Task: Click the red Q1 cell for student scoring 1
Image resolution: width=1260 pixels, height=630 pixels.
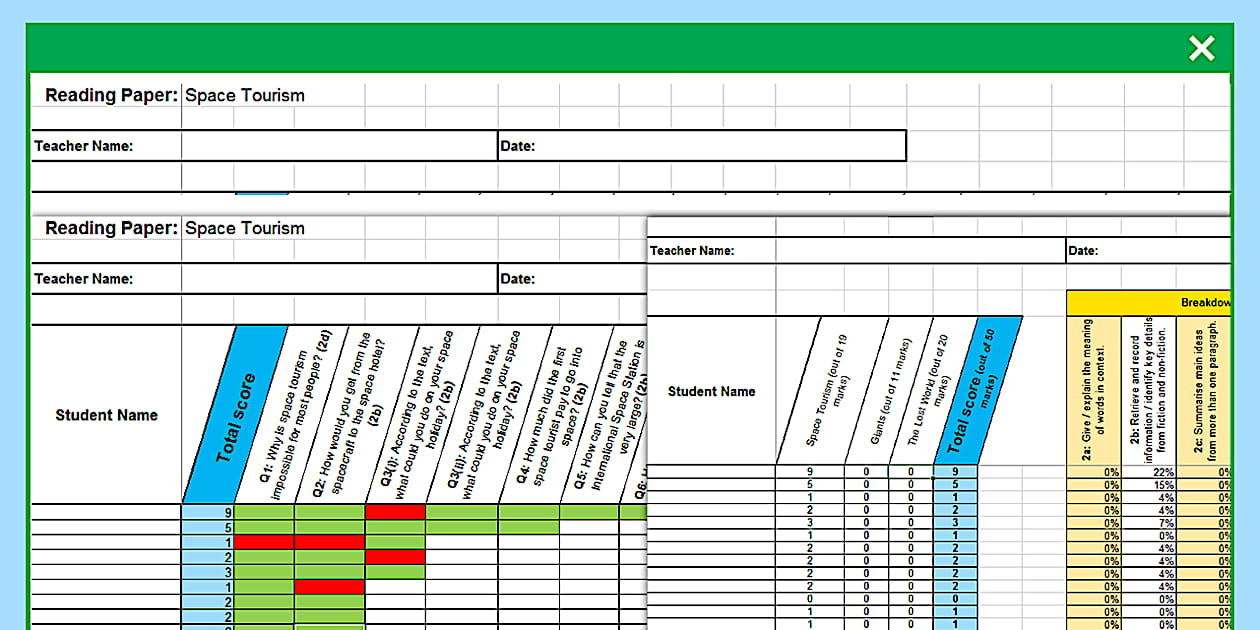Action: click(264, 542)
